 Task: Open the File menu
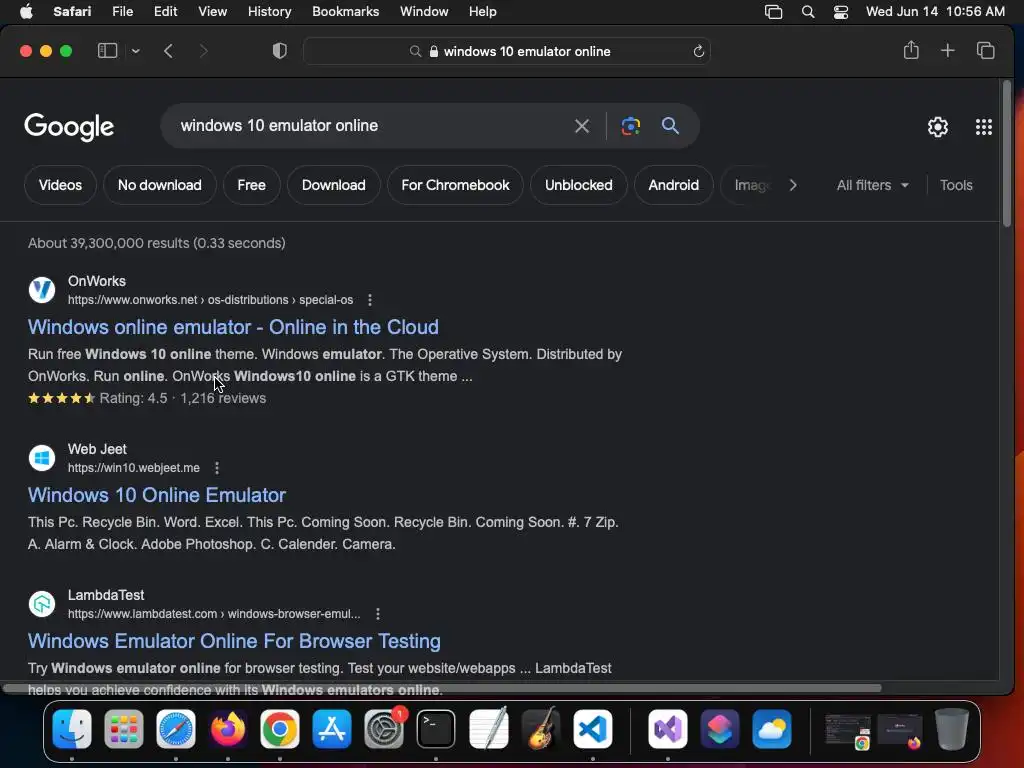click(122, 12)
